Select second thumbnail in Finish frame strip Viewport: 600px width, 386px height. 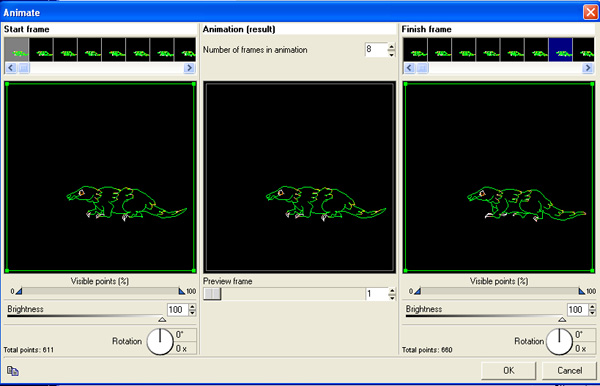click(x=440, y=50)
